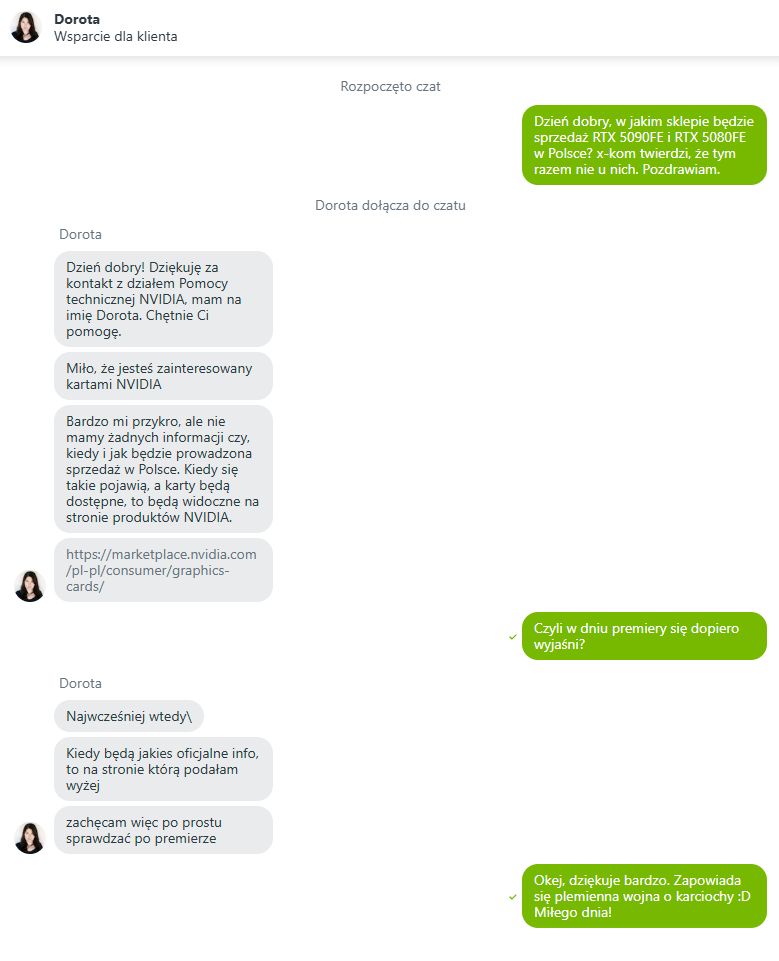This screenshot has height=961, width=779.
Task: Open the marketplace.nvidia.com graphics-cards link
Action: point(161,570)
